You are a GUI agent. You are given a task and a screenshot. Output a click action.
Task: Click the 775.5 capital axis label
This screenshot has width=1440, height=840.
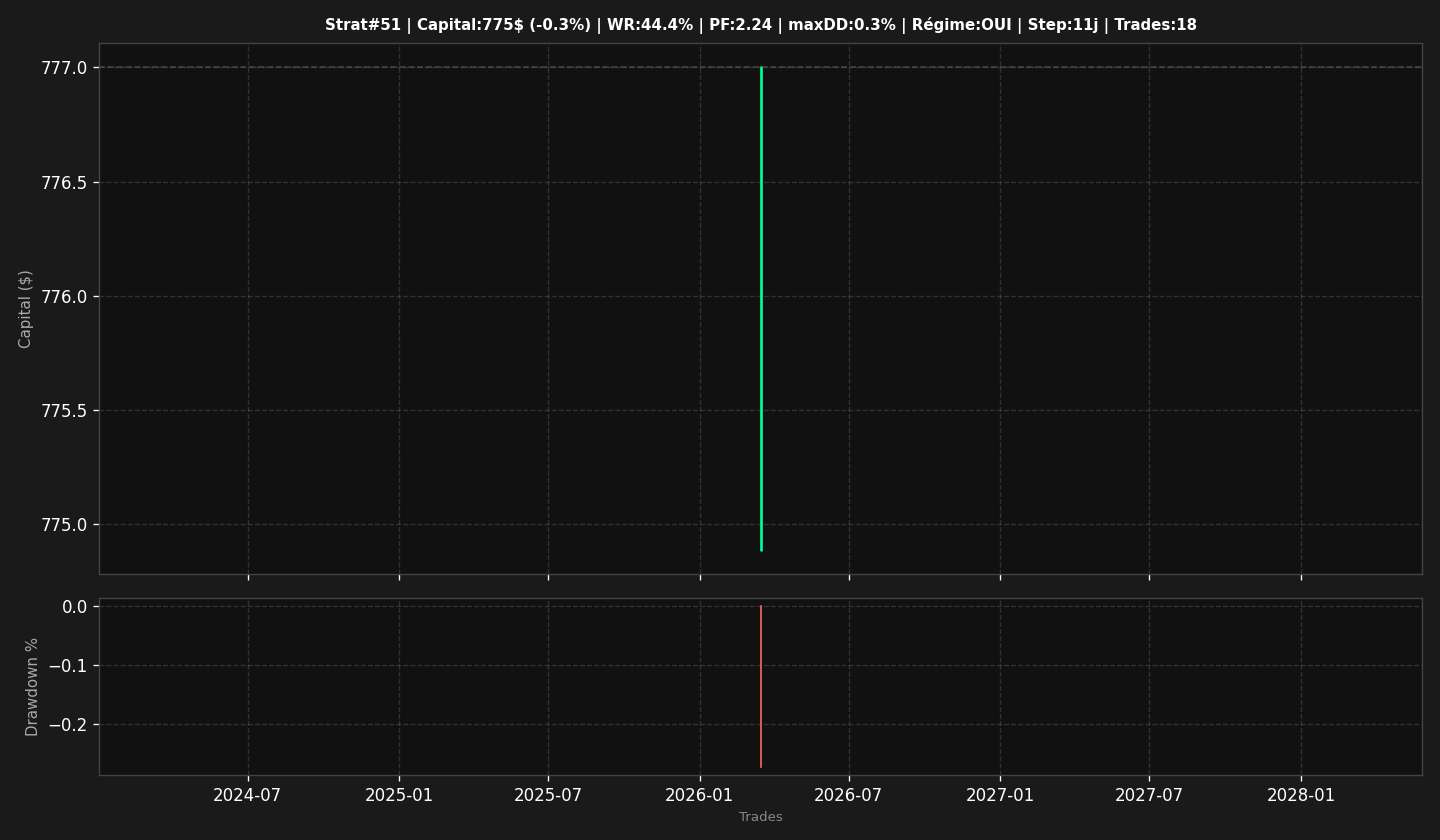64,411
